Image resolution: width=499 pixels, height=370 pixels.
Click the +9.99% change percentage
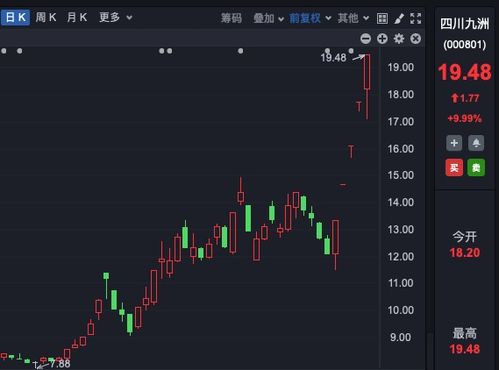point(465,118)
